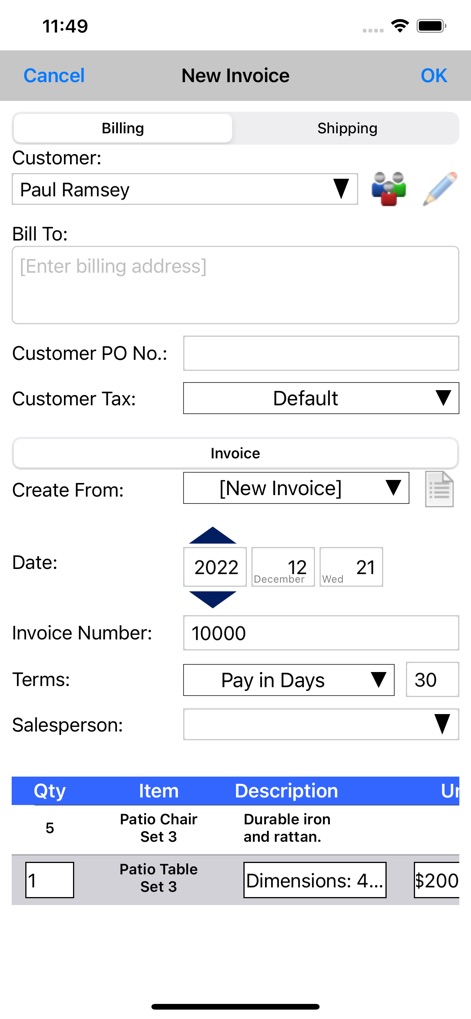Edit the $200 unit price field

pyautogui.click(x=437, y=880)
